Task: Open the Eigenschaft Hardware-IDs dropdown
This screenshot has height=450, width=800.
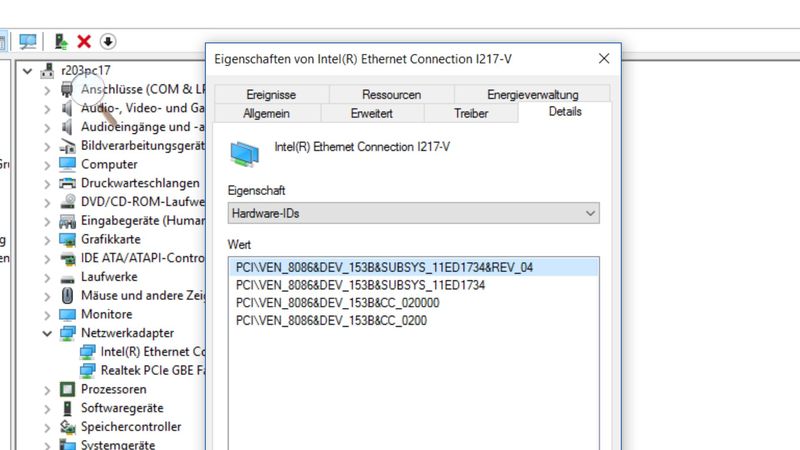Action: click(x=413, y=213)
